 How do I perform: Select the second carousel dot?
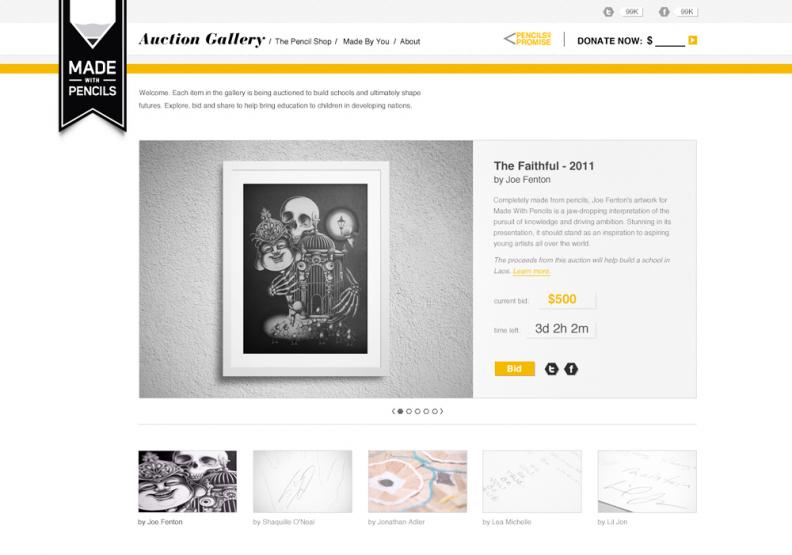pos(409,412)
